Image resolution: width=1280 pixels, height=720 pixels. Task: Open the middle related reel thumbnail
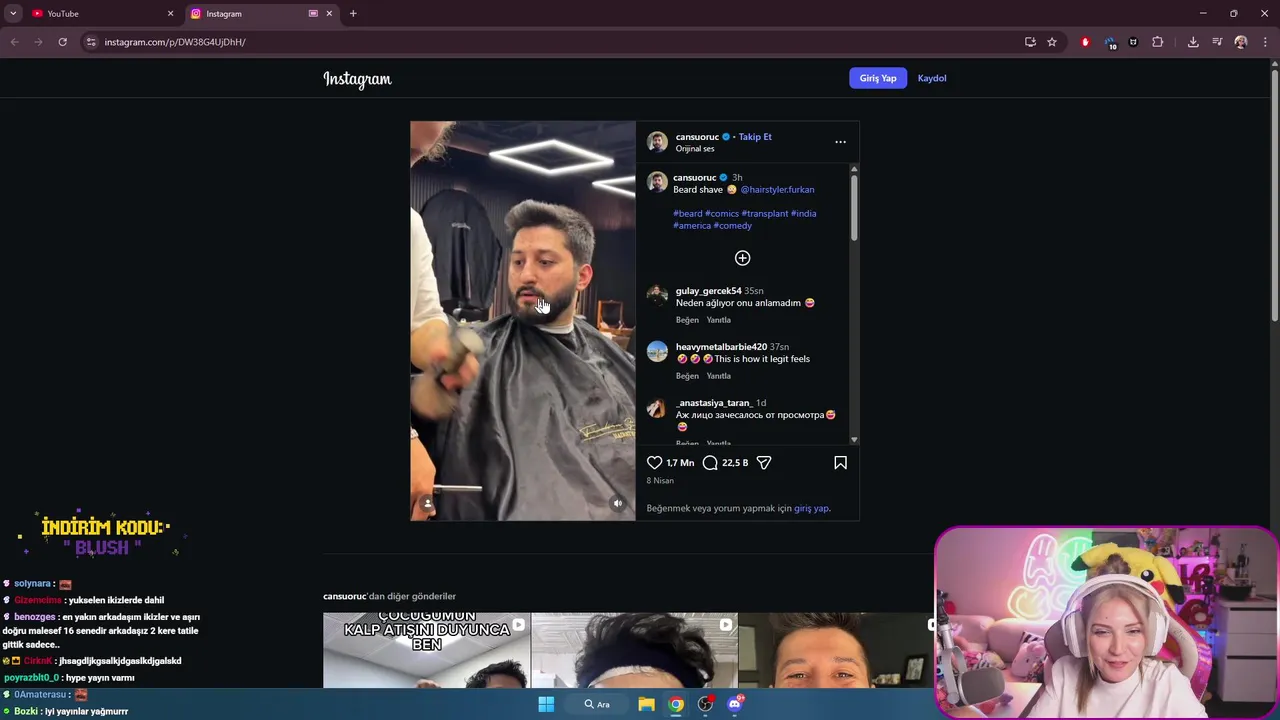(635, 650)
